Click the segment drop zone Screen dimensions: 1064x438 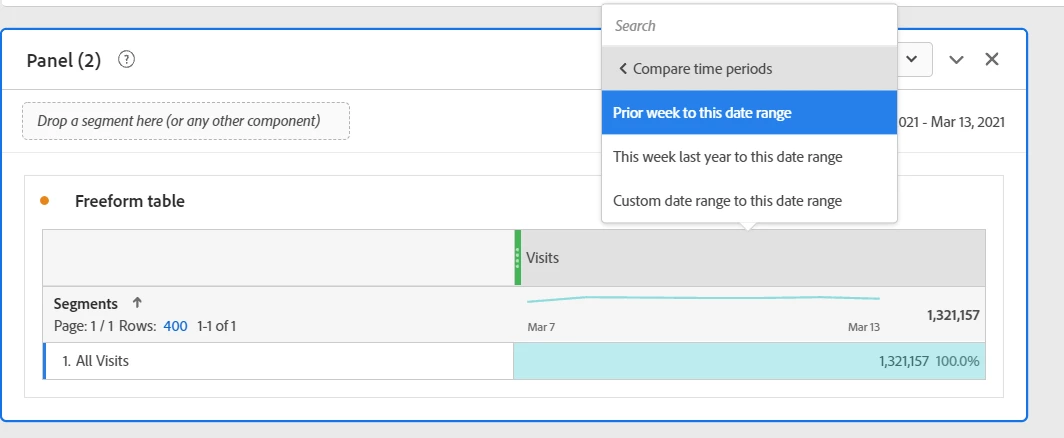tap(186, 121)
